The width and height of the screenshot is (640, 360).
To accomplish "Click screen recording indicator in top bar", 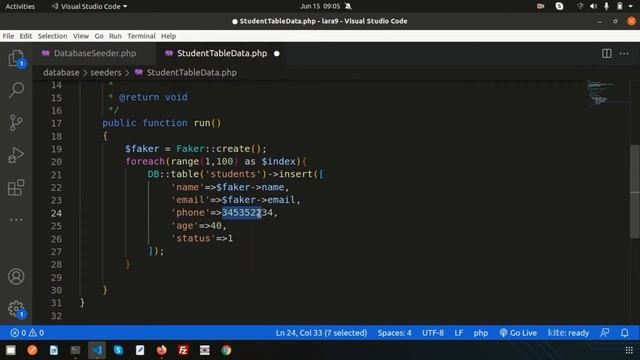I will (540, 6).
